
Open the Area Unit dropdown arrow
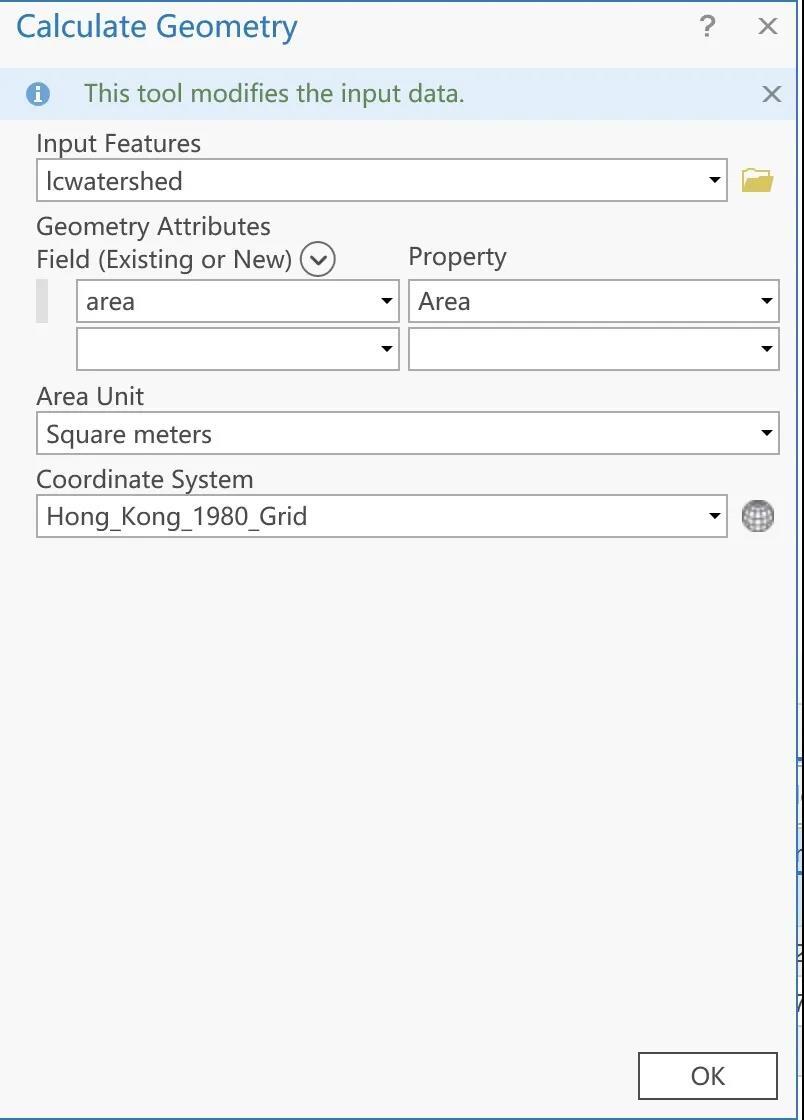tap(766, 434)
